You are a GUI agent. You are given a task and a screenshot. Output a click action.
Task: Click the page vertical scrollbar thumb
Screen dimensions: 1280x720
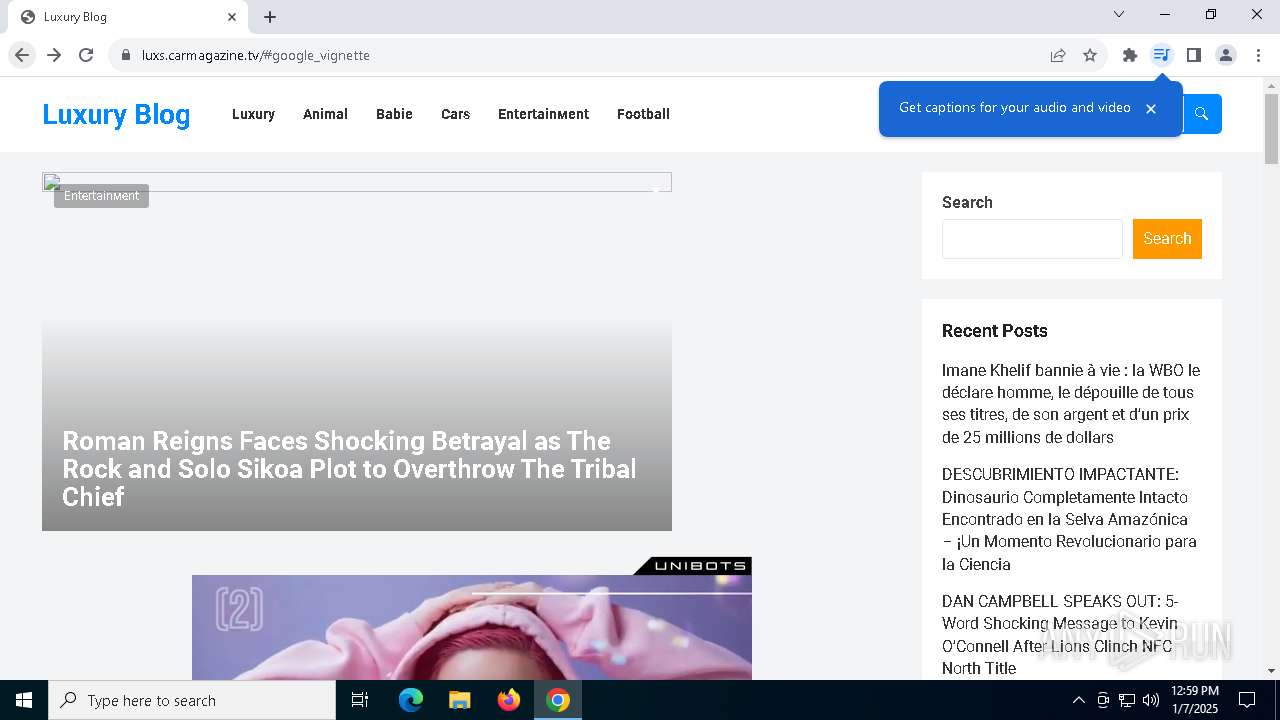pos(1271,129)
